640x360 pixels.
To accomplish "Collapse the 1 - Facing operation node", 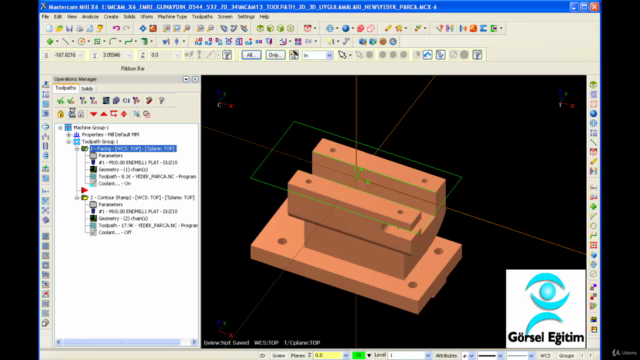I will tap(77, 149).
